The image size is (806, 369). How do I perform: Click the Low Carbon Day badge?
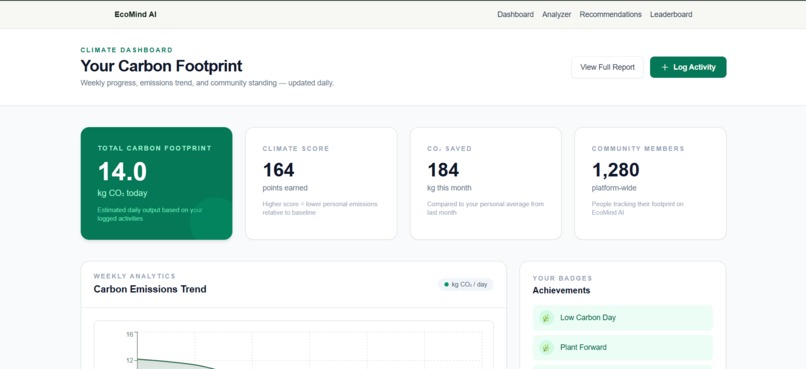(622, 318)
